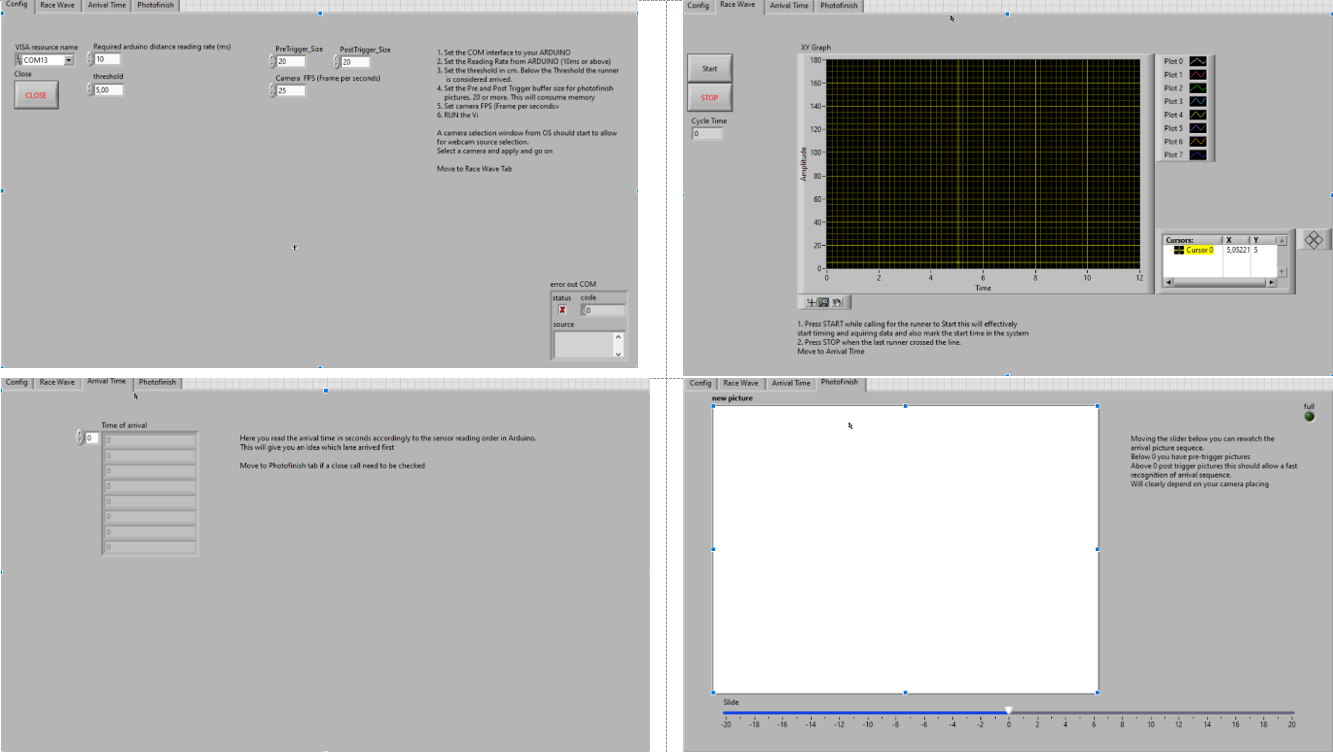Click the Cursor 0 crosshair glyph

pos(1179,251)
